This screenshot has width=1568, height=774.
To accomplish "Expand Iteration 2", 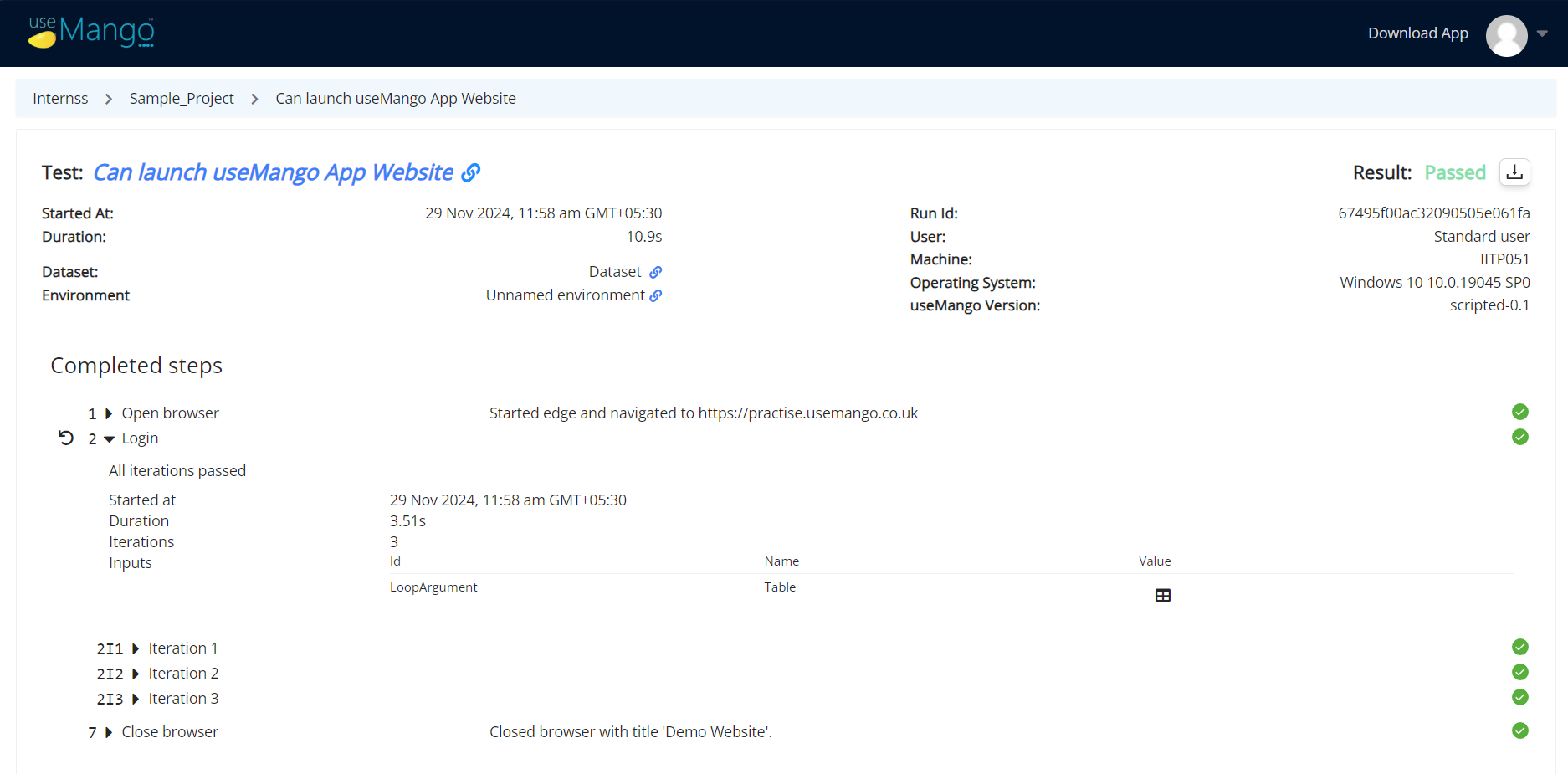I will coord(136,674).
